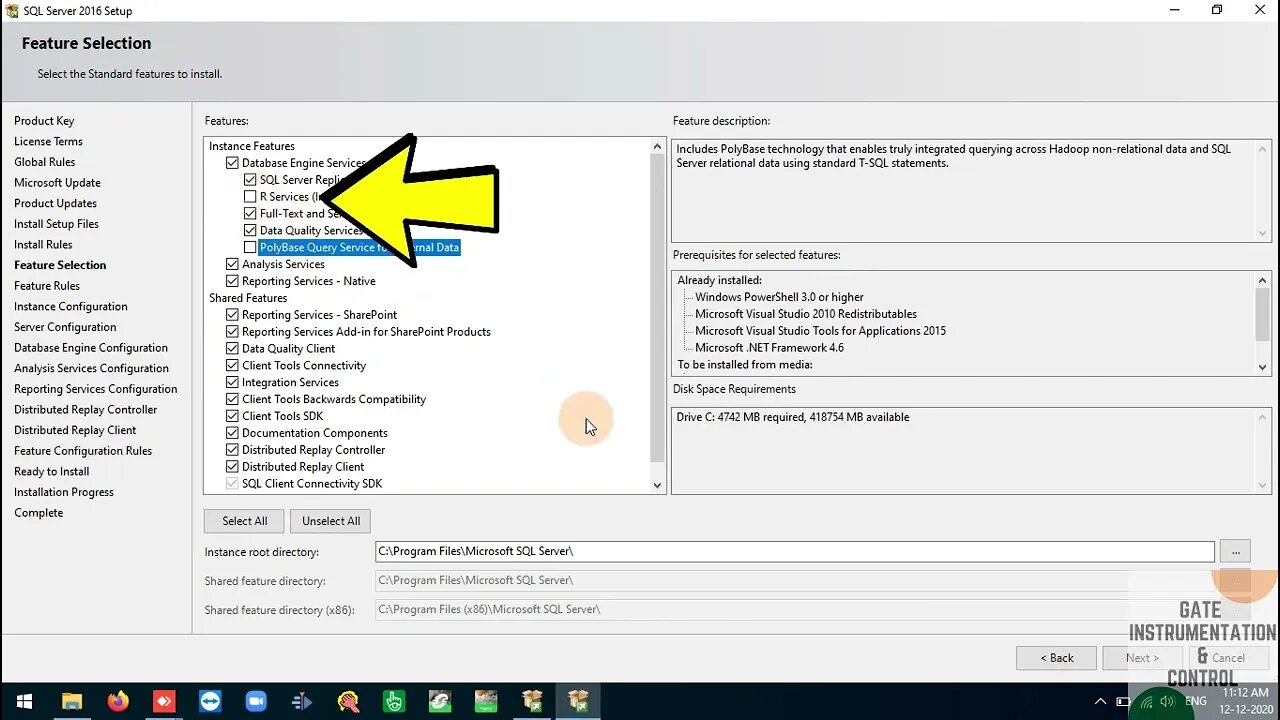Click the prerequisites list scroll up arrow

click(1262, 281)
